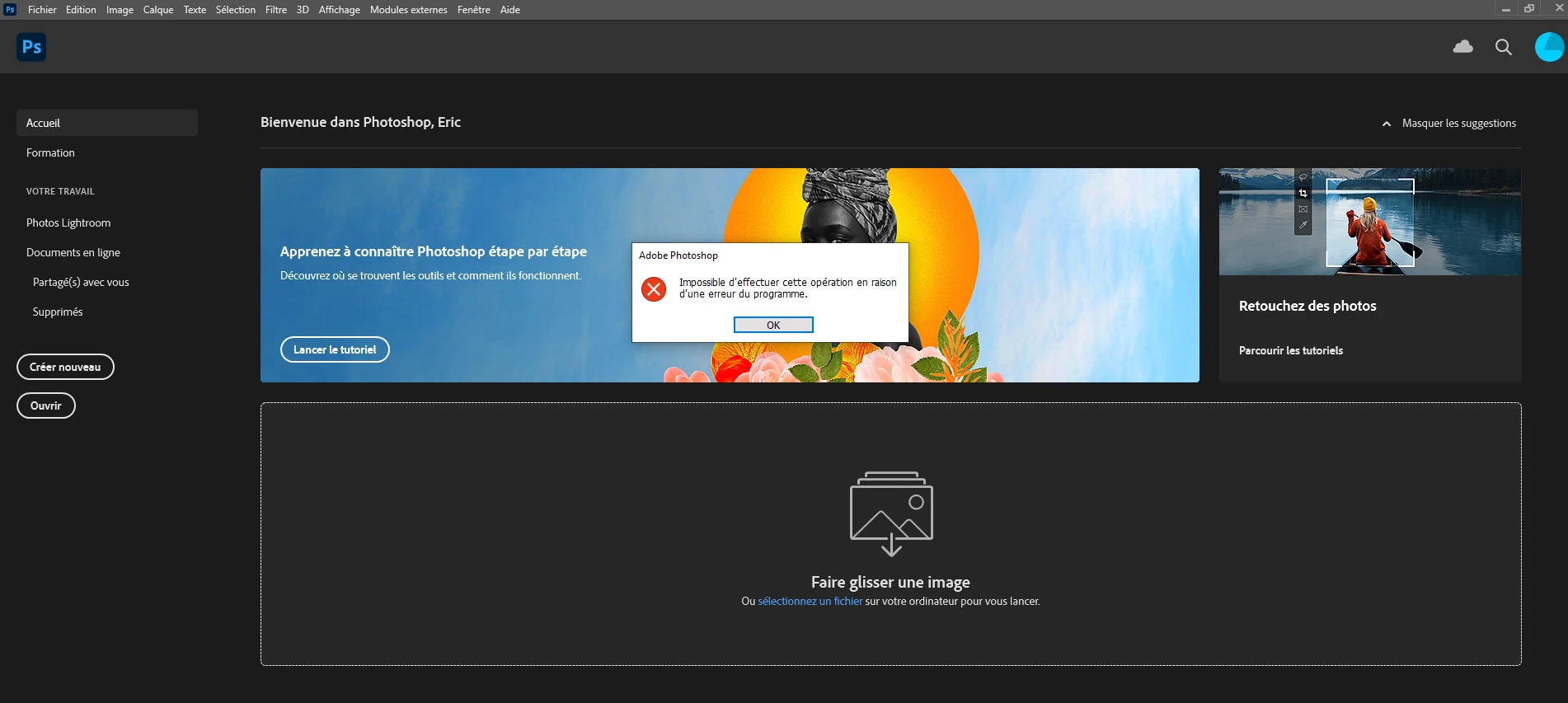Click the Apprenez à connaître Photoshop heading
This screenshot has width=1568, height=703.
pyautogui.click(x=434, y=251)
